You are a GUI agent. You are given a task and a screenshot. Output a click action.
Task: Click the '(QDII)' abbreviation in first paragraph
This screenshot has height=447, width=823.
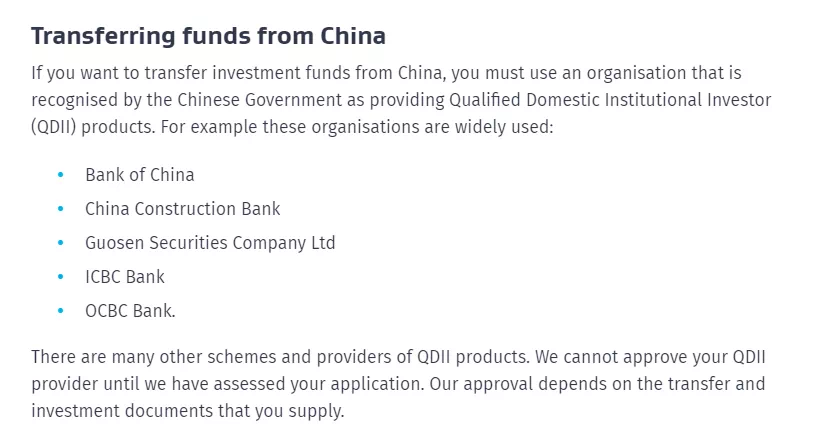point(54,127)
